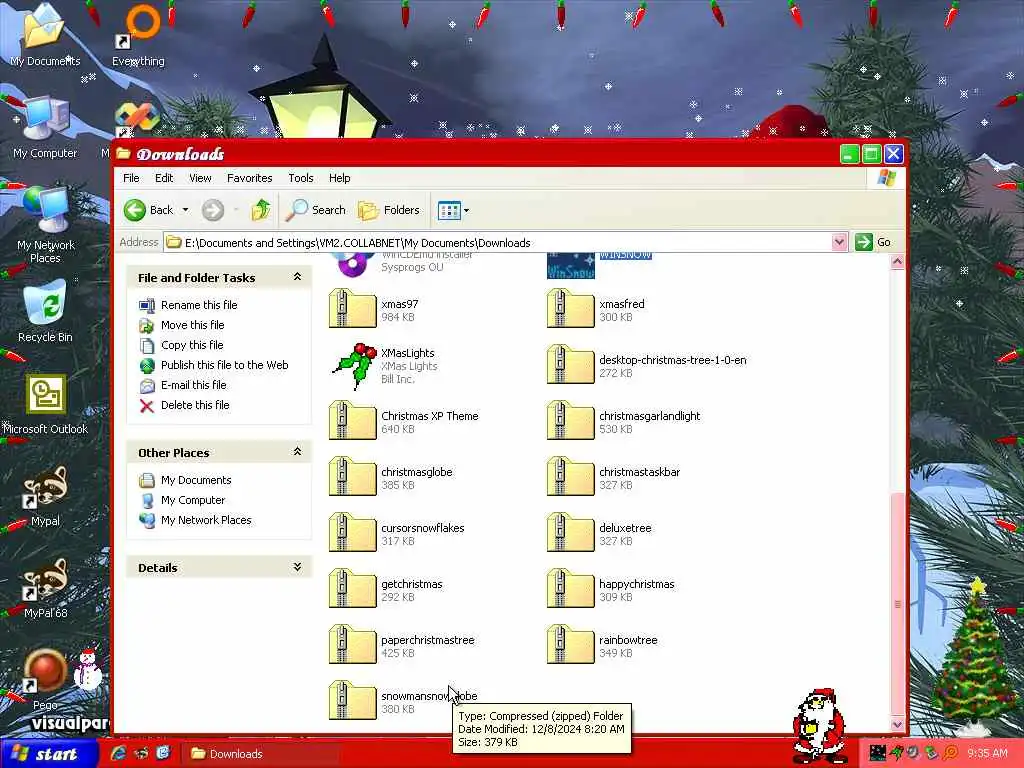Open the Back history dropdown arrow

click(185, 210)
